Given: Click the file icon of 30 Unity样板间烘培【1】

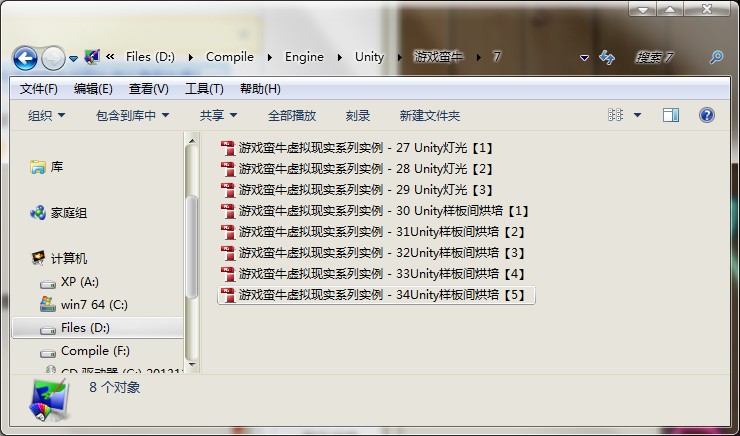Looking at the screenshot, I should click(x=228, y=211).
